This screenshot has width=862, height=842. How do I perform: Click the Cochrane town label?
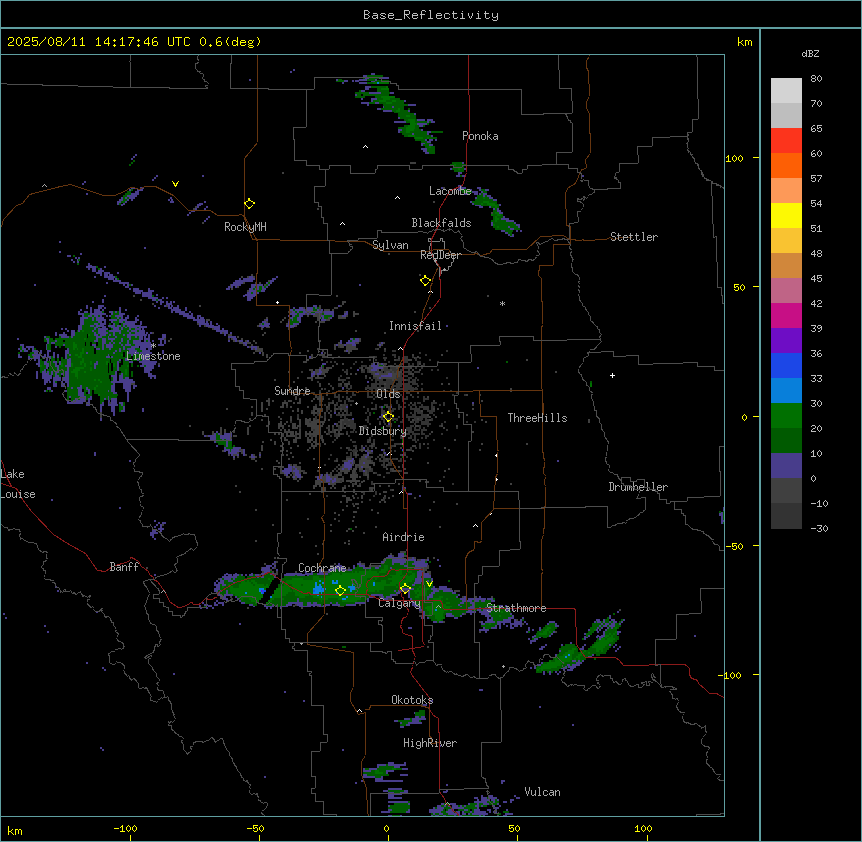pyautogui.click(x=322, y=568)
